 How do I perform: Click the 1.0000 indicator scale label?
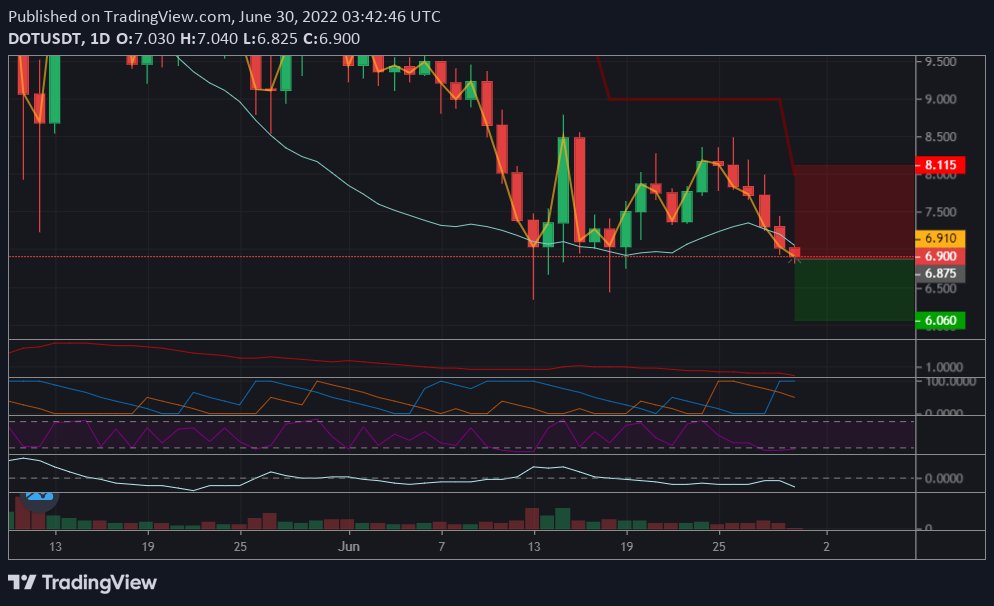point(944,367)
